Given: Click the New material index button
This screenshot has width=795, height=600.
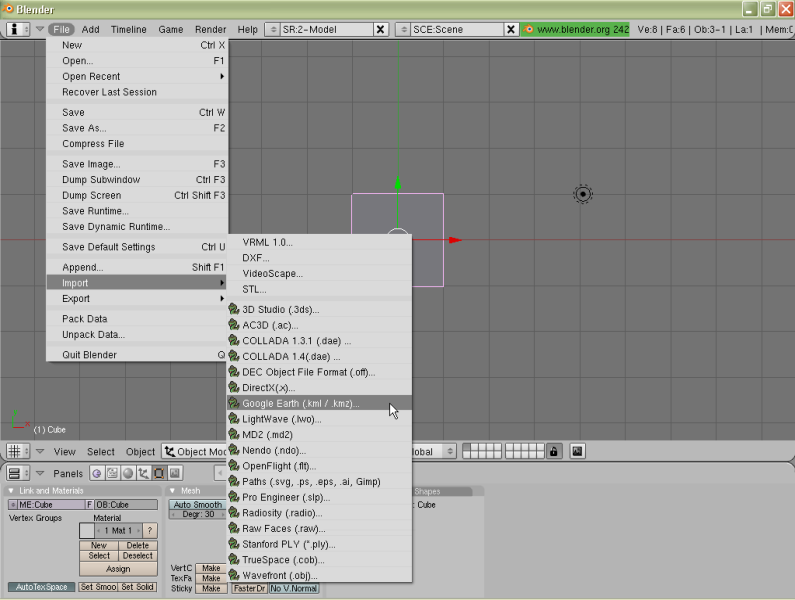Looking at the screenshot, I should tap(99, 545).
